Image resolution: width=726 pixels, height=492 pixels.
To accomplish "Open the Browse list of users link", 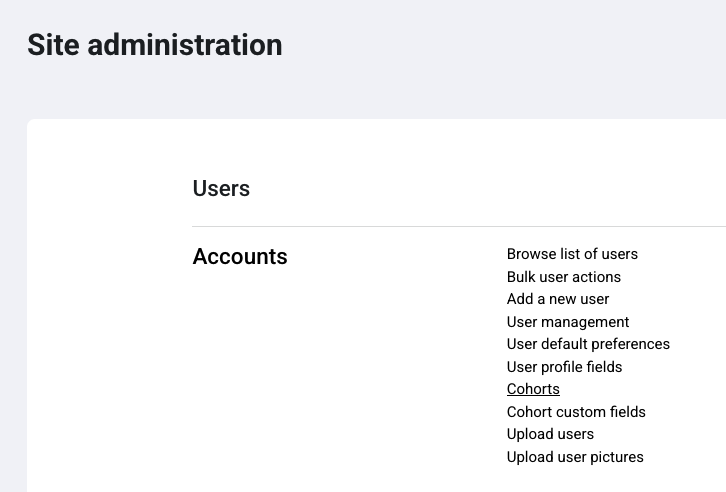I will point(572,254).
